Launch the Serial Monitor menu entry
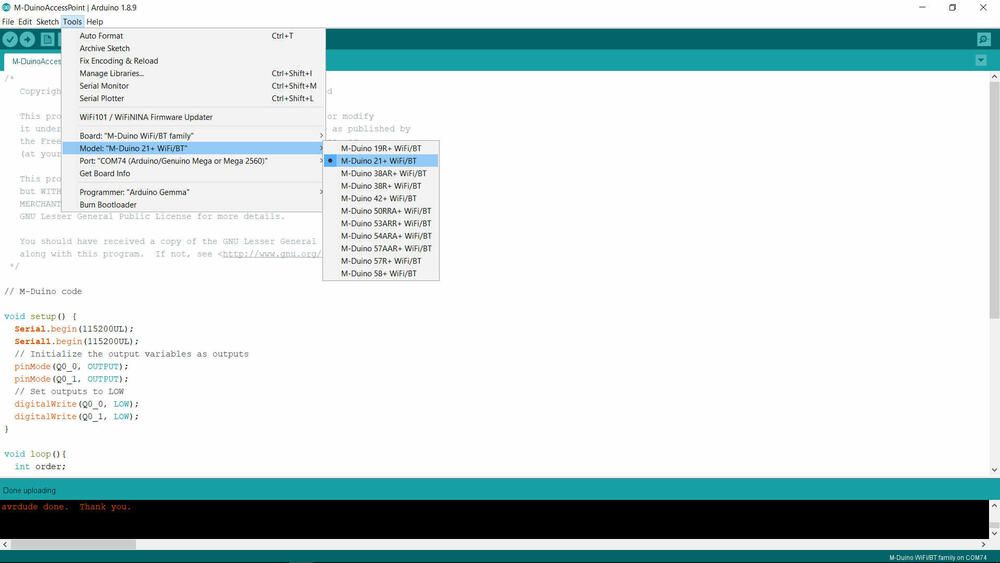 coord(193,86)
